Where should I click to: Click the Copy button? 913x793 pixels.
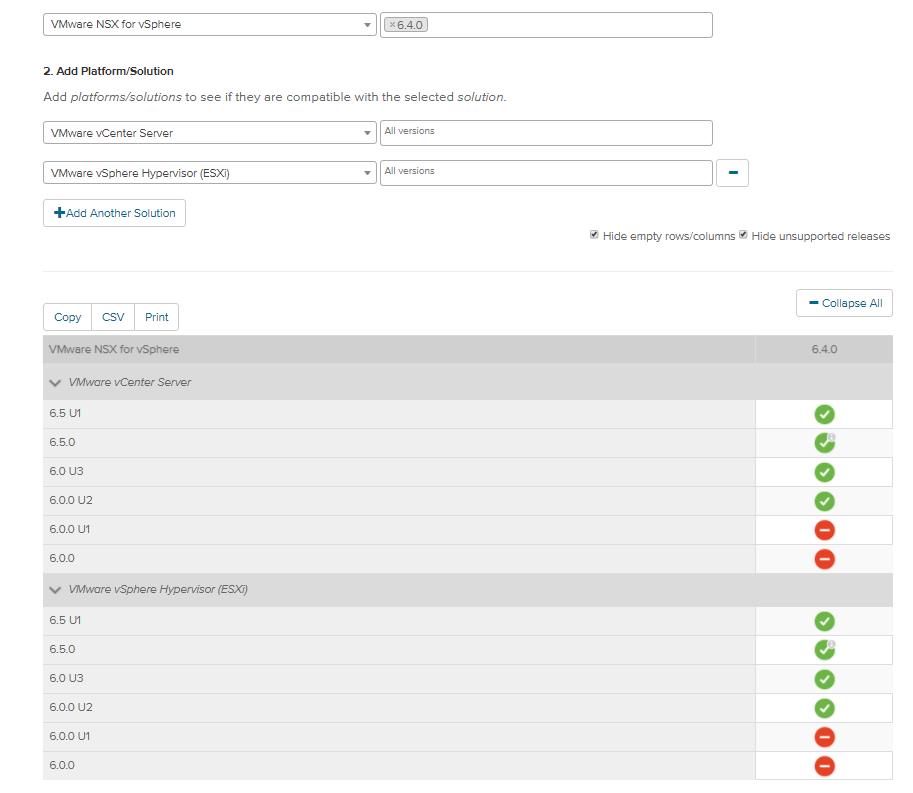tap(68, 317)
